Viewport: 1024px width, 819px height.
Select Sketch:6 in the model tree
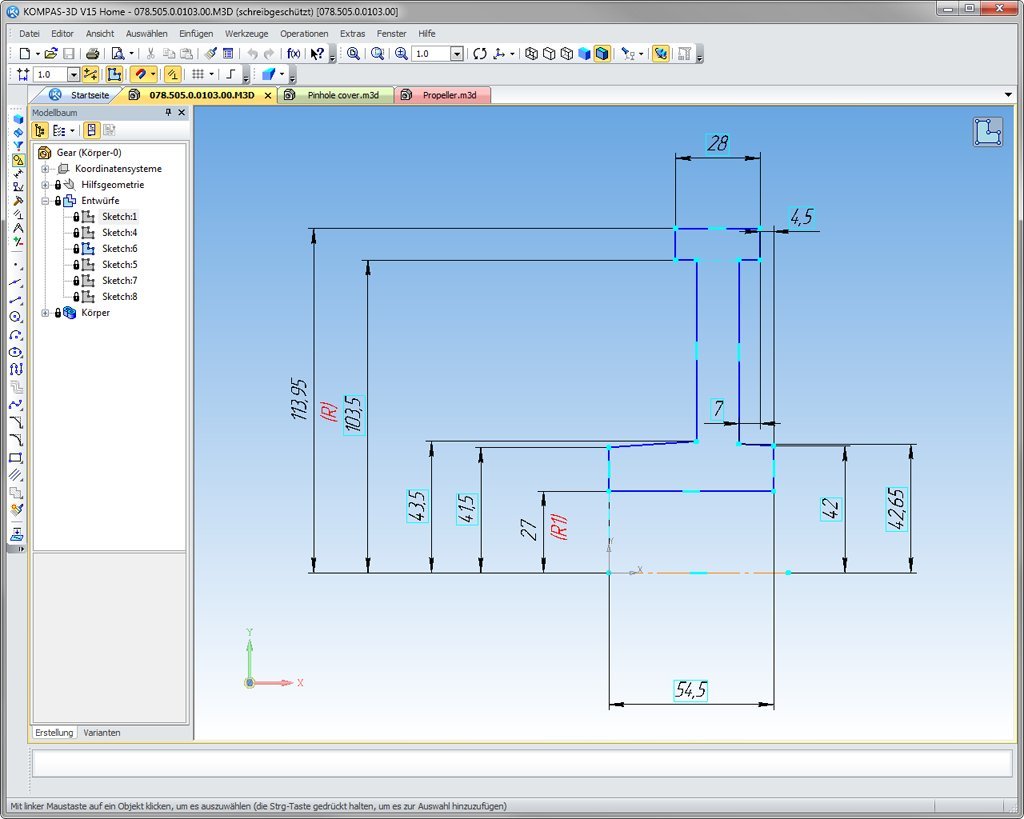pyautogui.click(x=120, y=249)
